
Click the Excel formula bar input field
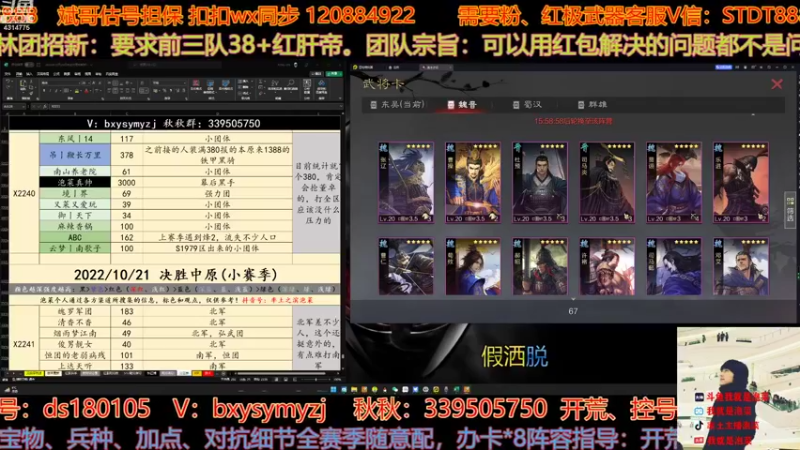193,107
